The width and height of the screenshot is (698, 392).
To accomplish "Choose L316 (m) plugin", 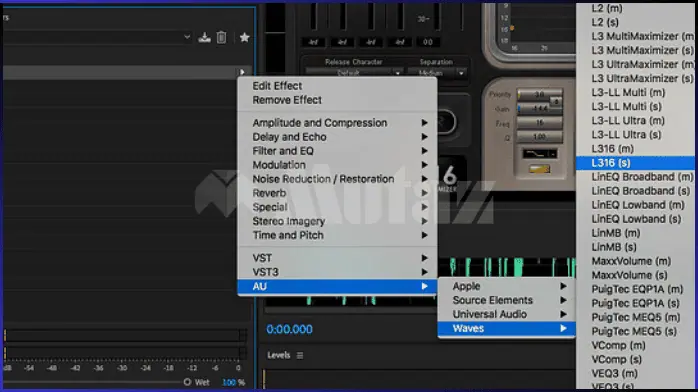I will tap(635, 149).
